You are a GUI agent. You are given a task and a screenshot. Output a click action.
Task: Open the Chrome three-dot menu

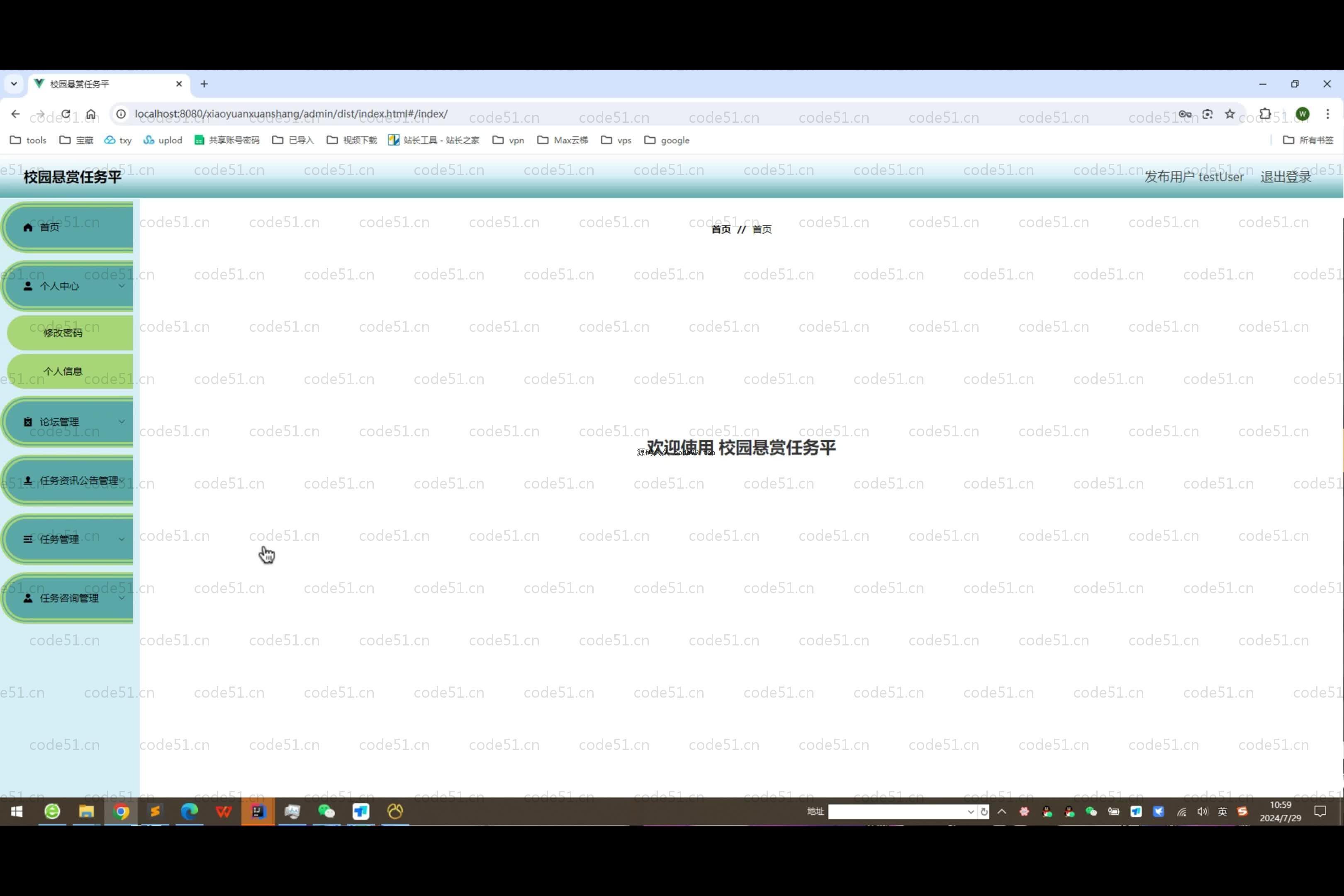[1327, 114]
